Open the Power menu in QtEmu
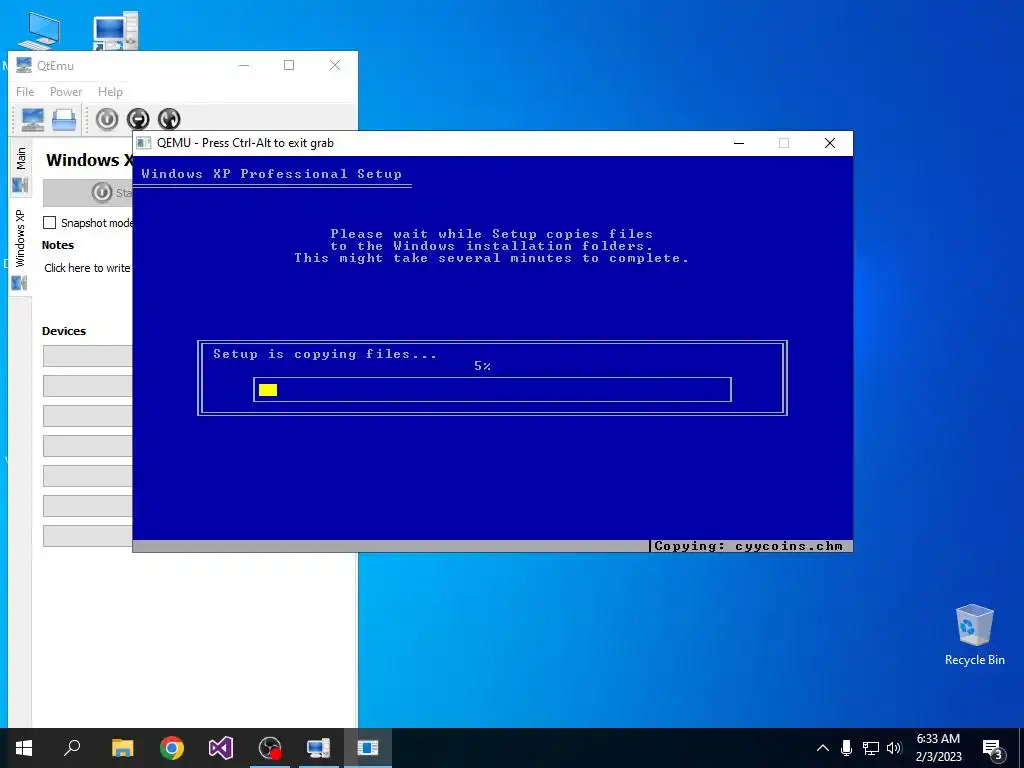The image size is (1024, 768). click(66, 91)
